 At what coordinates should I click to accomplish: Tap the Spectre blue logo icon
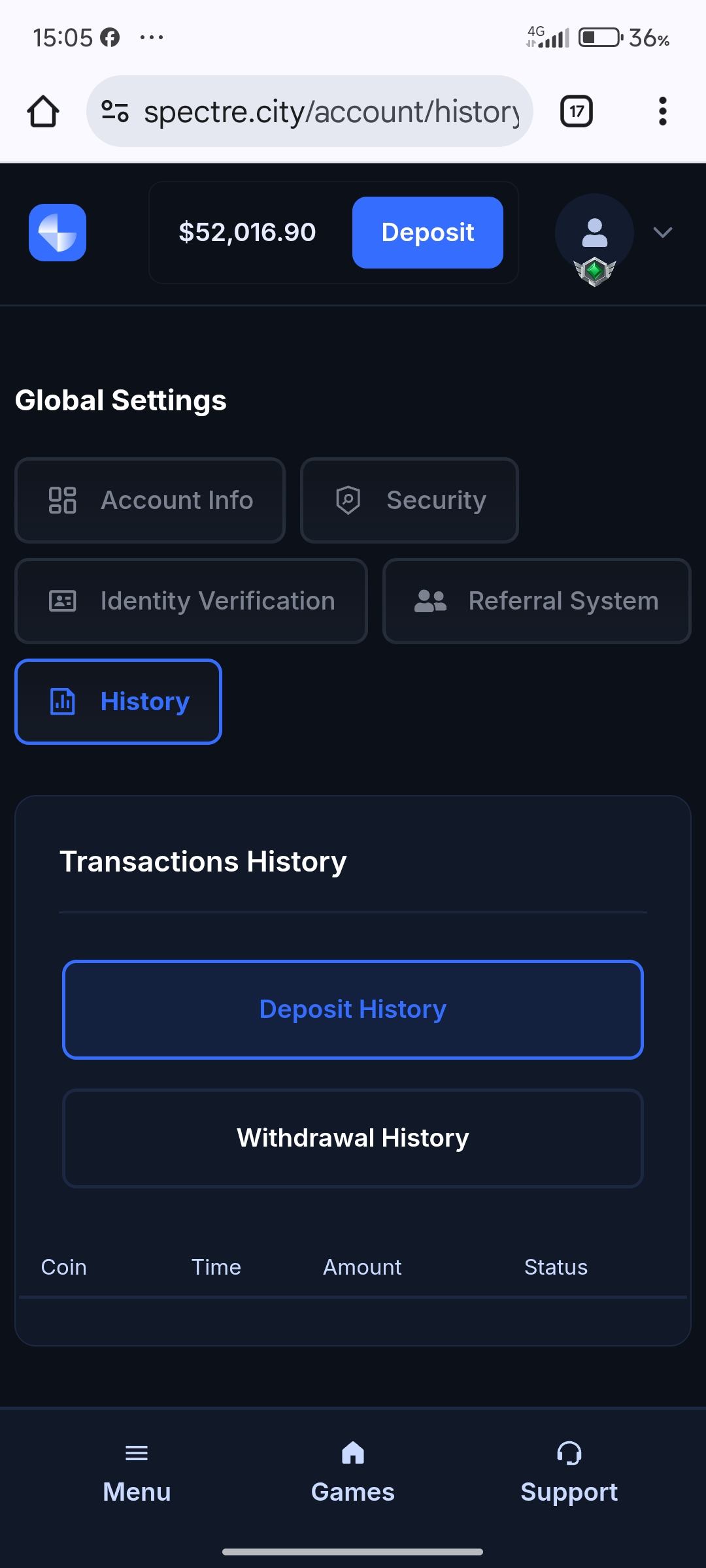[58, 233]
